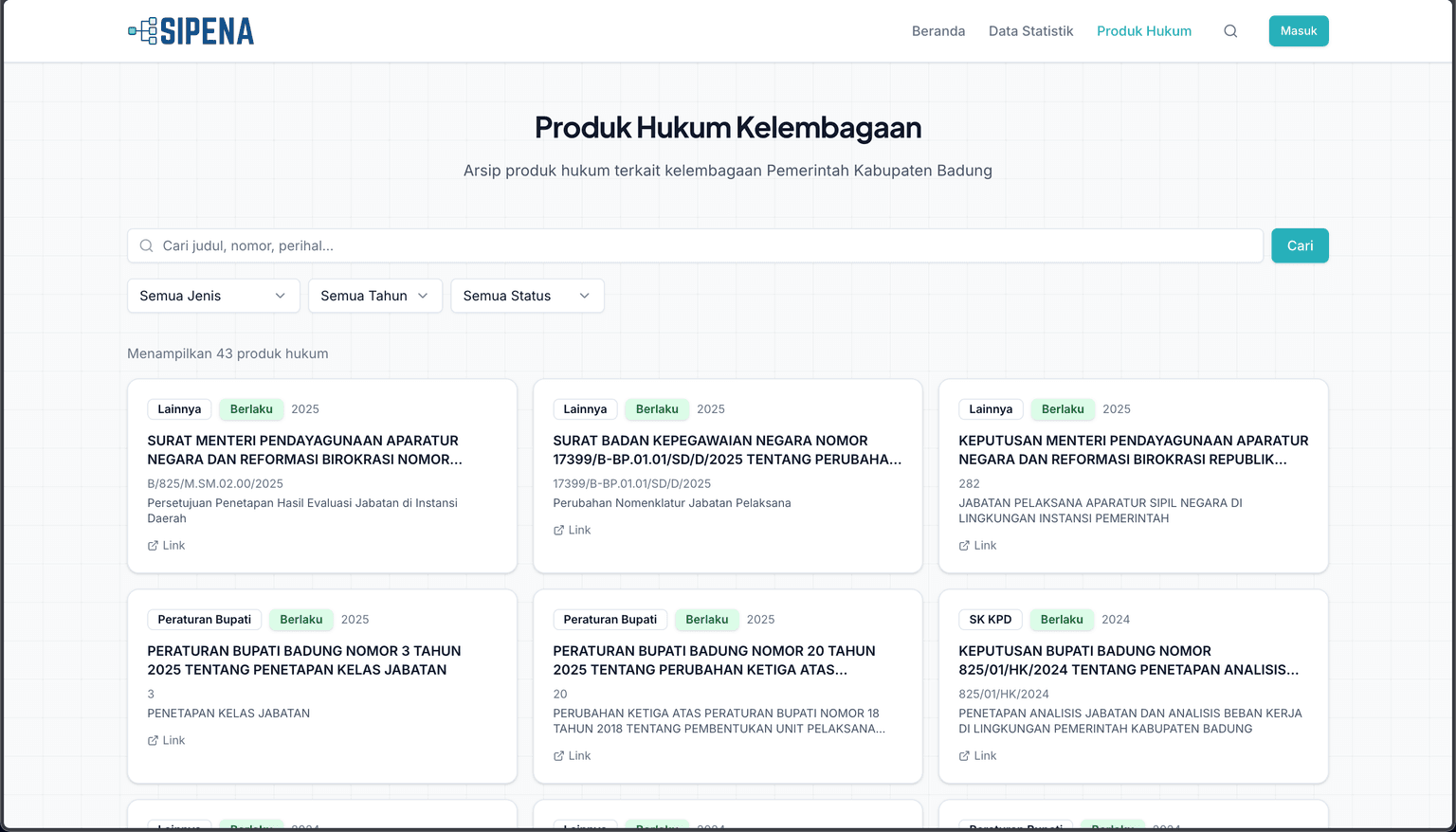This screenshot has height=832, width=1456.
Task: Open the Semua Tahun filter dropdown
Action: [374, 296]
